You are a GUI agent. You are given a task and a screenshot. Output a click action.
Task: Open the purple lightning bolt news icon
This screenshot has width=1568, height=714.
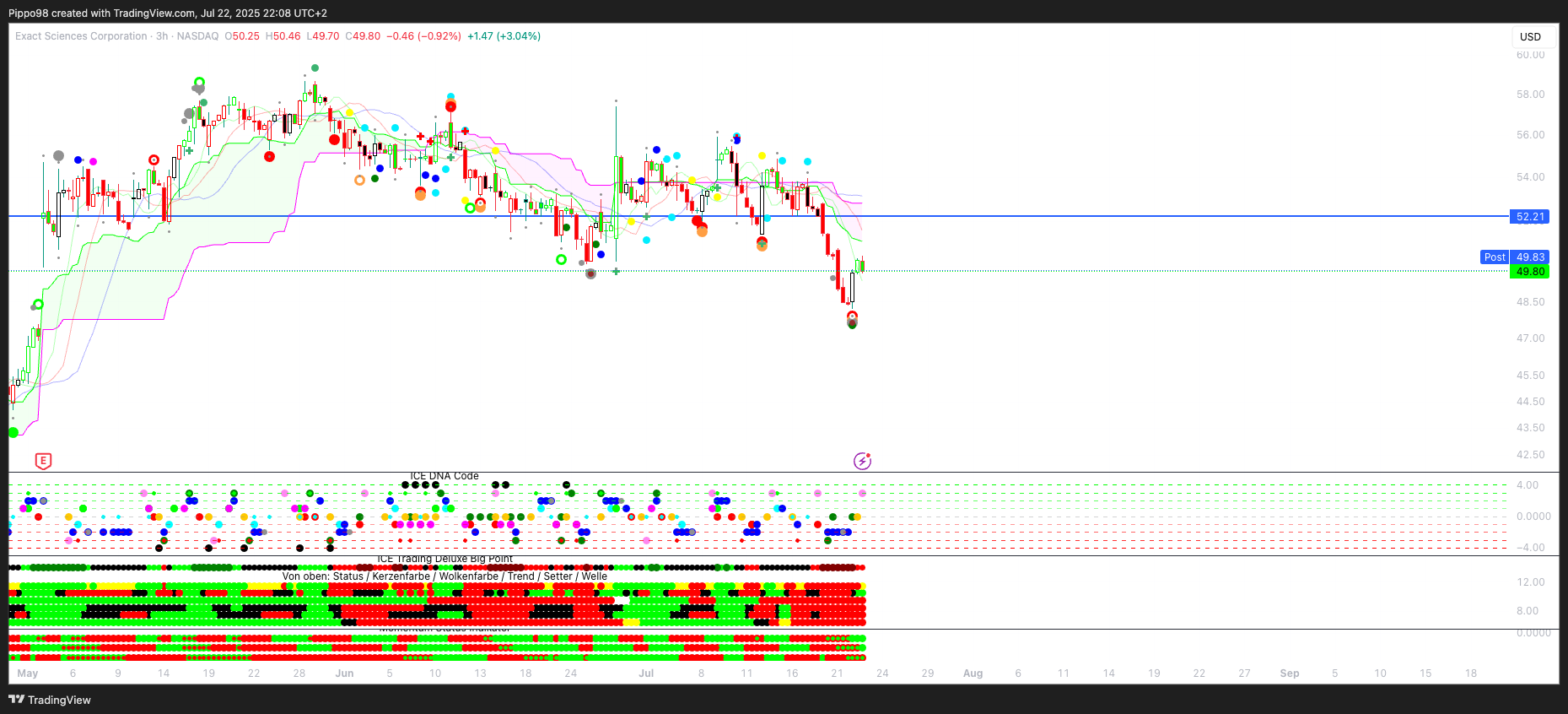(x=861, y=461)
